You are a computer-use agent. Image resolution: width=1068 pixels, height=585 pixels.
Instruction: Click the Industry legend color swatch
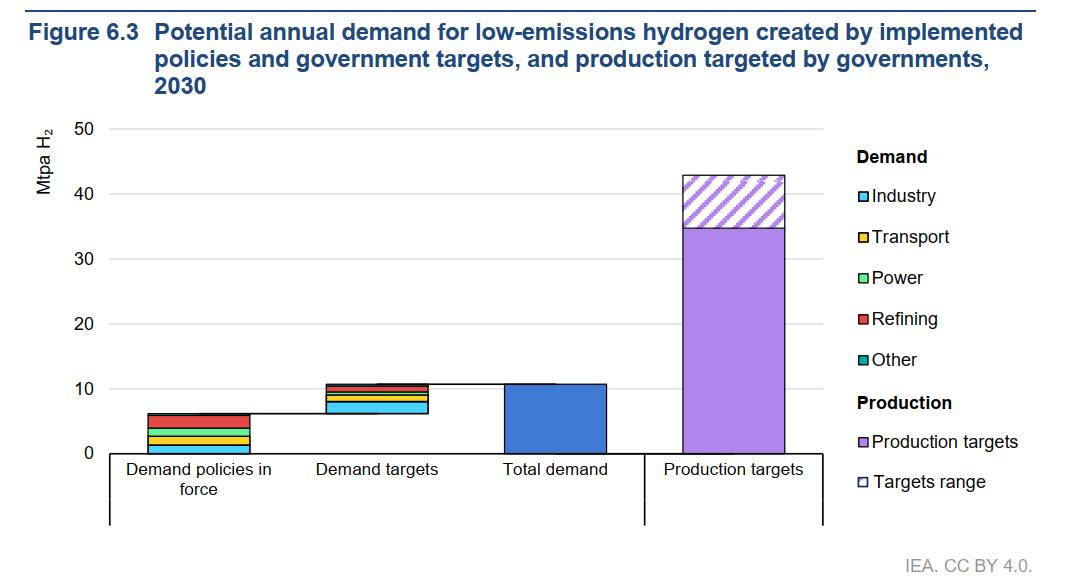tap(864, 197)
